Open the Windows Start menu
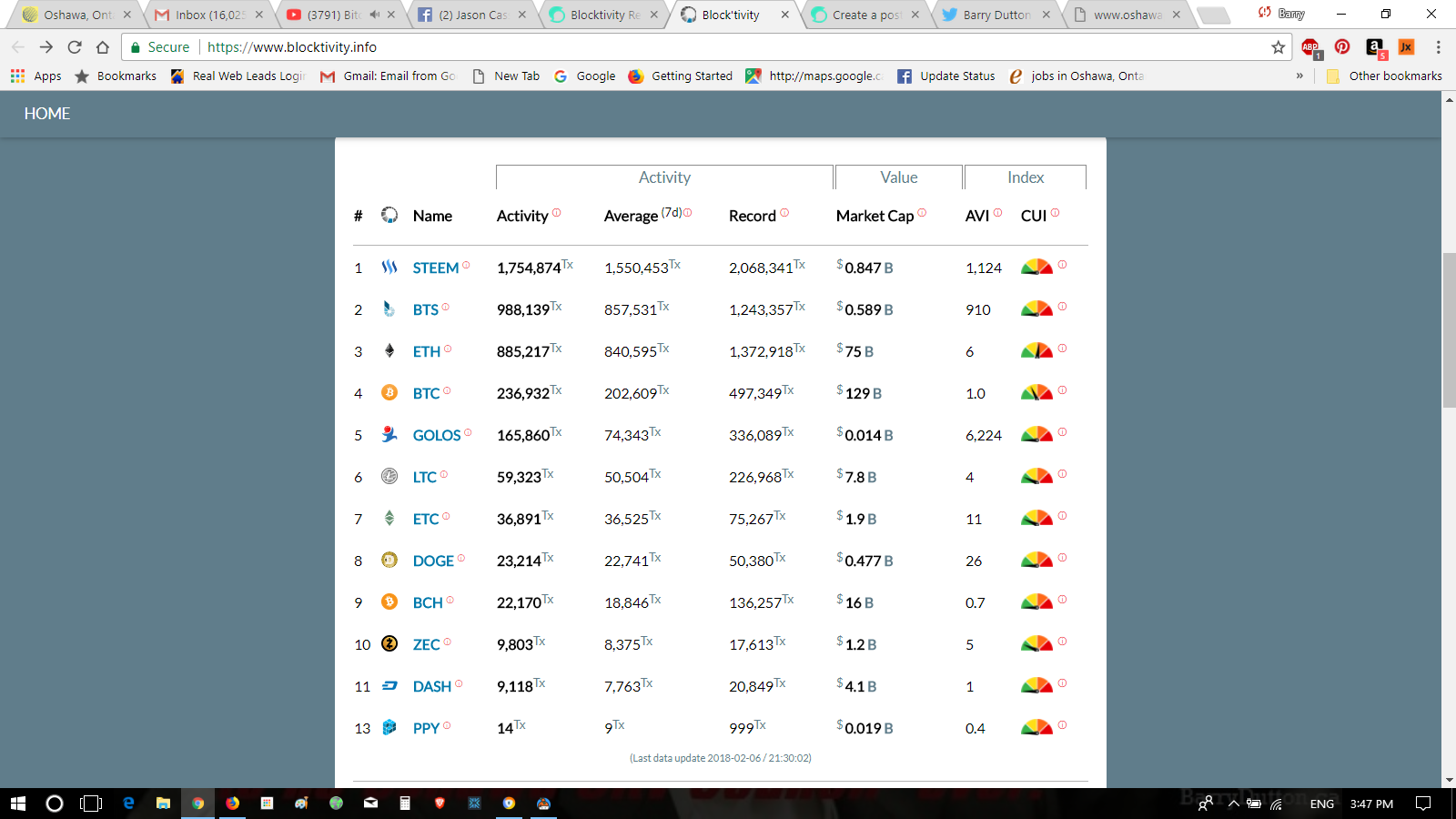 (x=18, y=804)
